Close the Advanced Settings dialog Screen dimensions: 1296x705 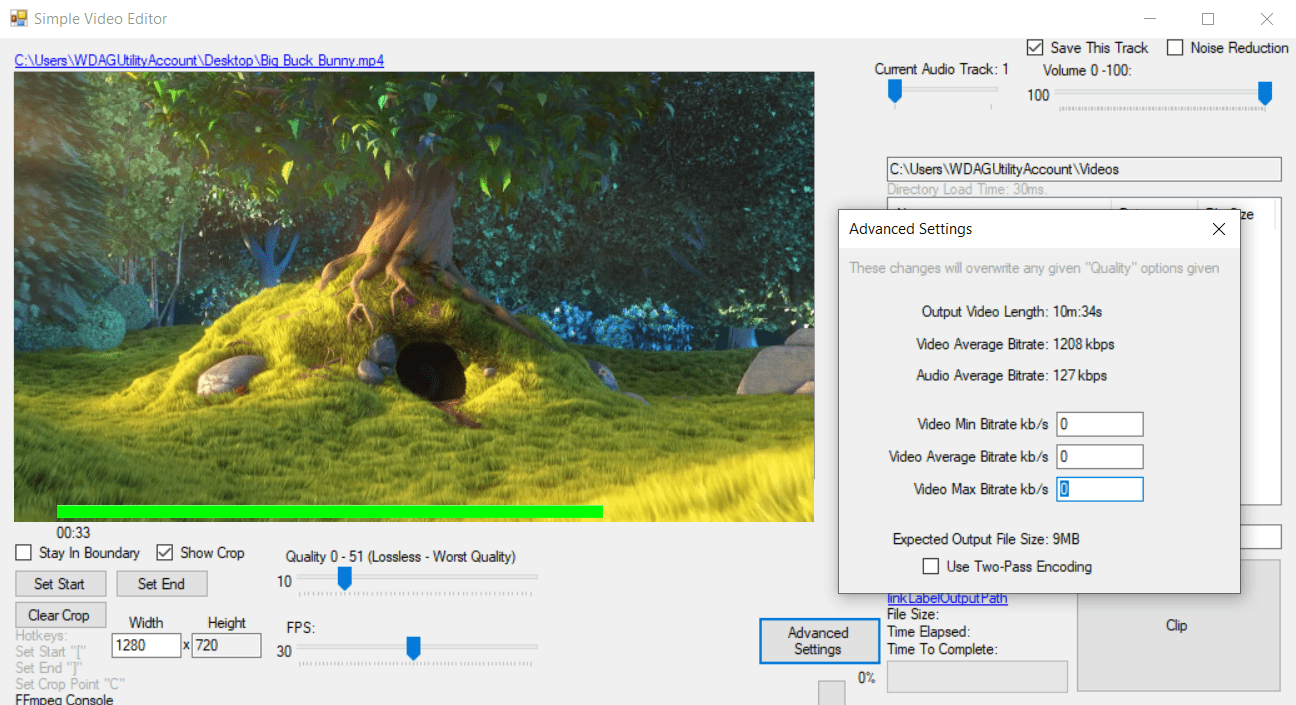[x=1218, y=229]
